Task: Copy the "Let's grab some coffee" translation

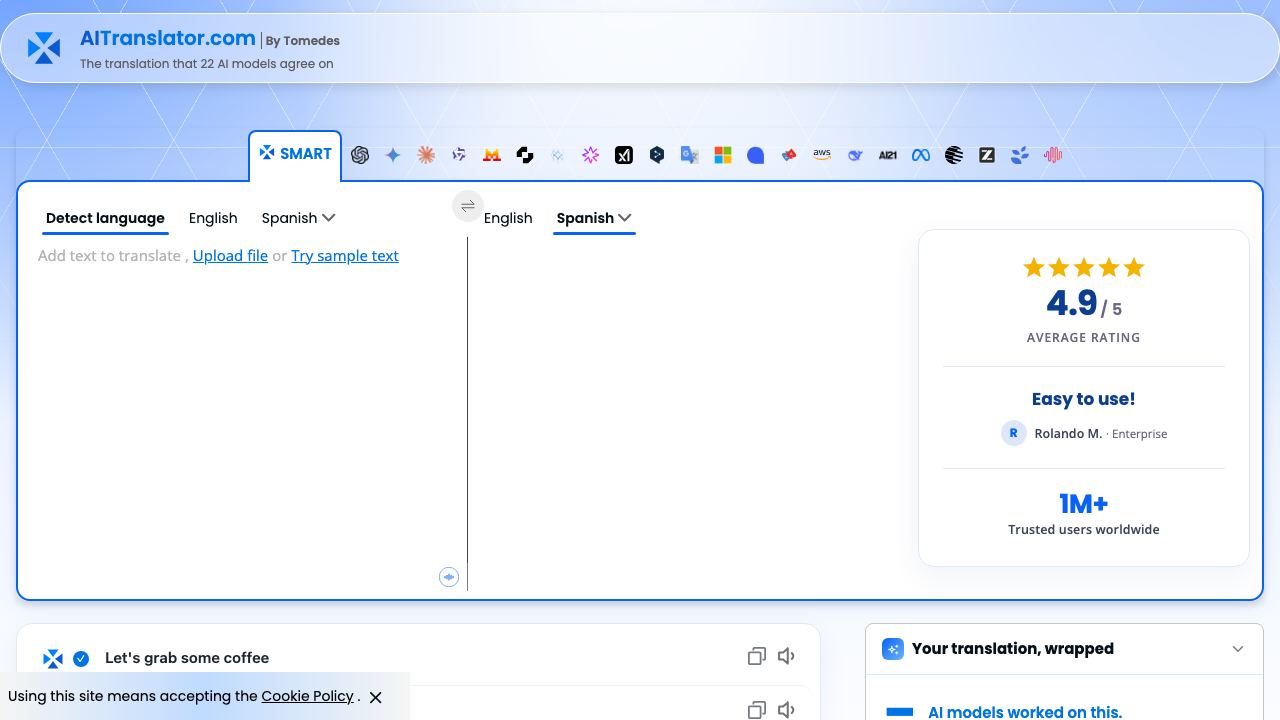Action: [x=757, y=656]
